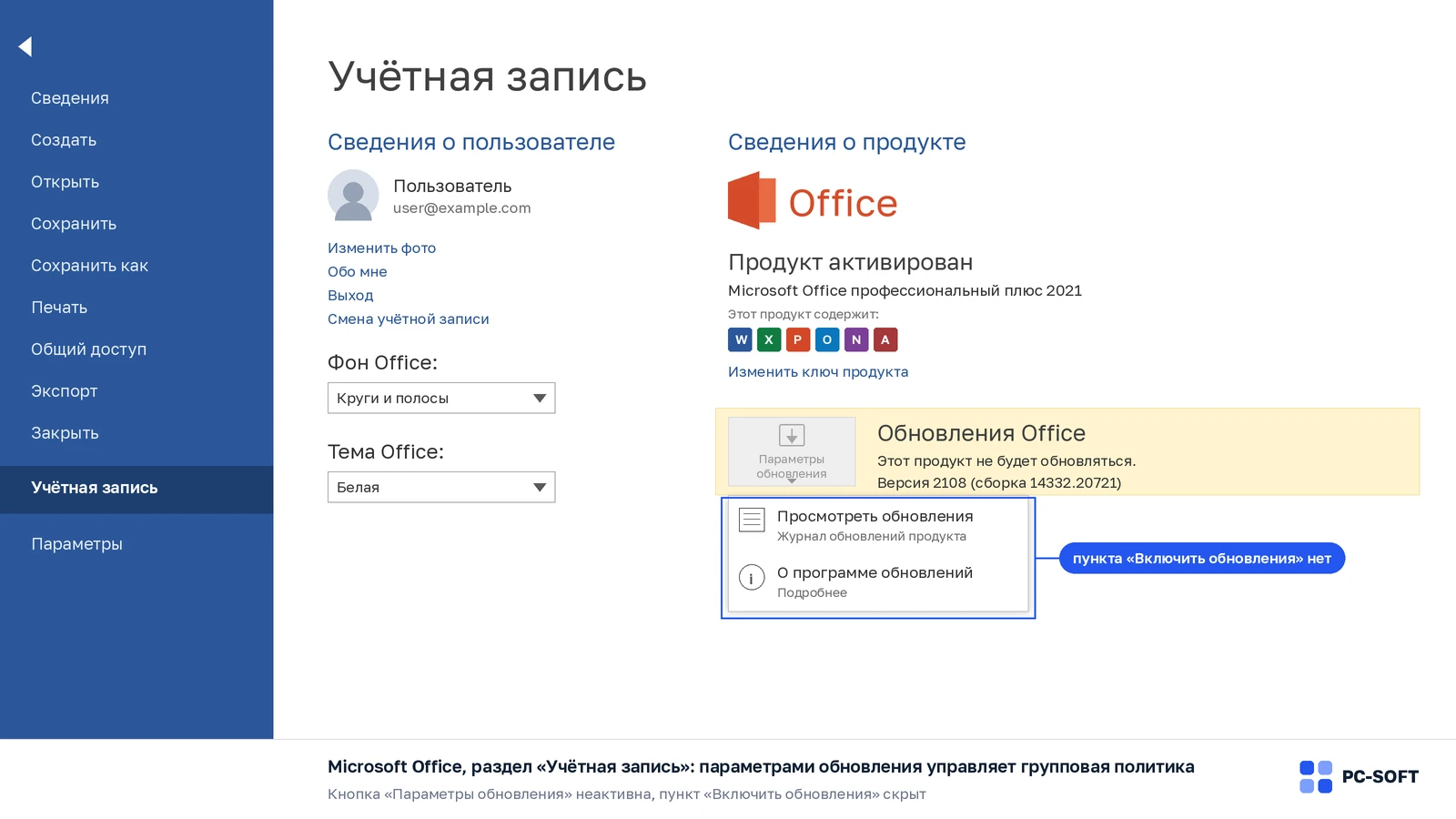Click the Обновления Office heading
Screen dimensions: 1456x819
tap(981, 433)
